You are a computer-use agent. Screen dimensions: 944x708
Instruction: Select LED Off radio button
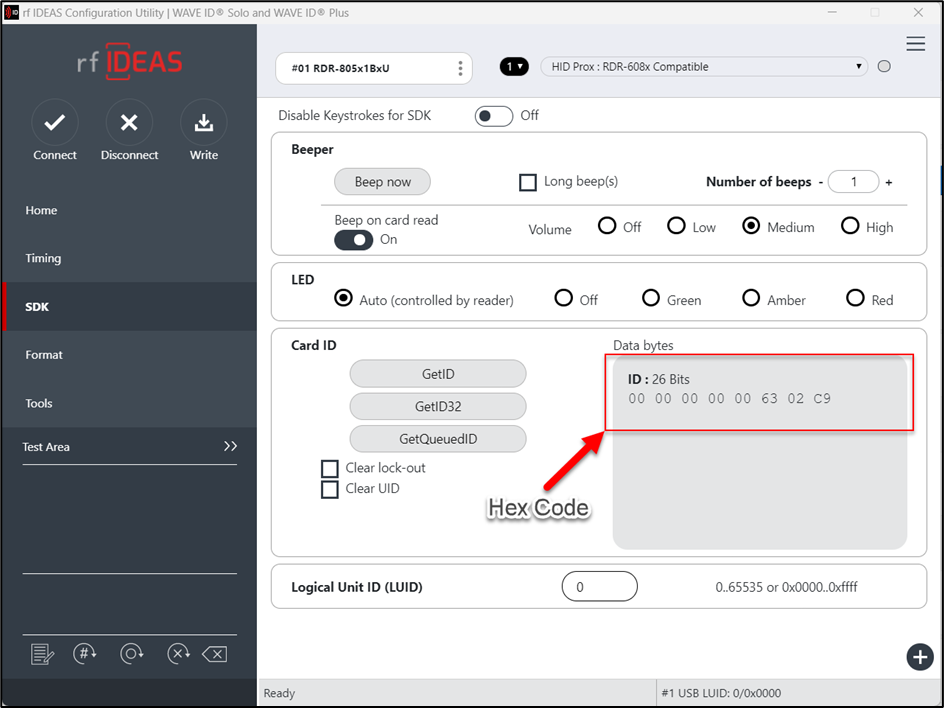[564, 298]
